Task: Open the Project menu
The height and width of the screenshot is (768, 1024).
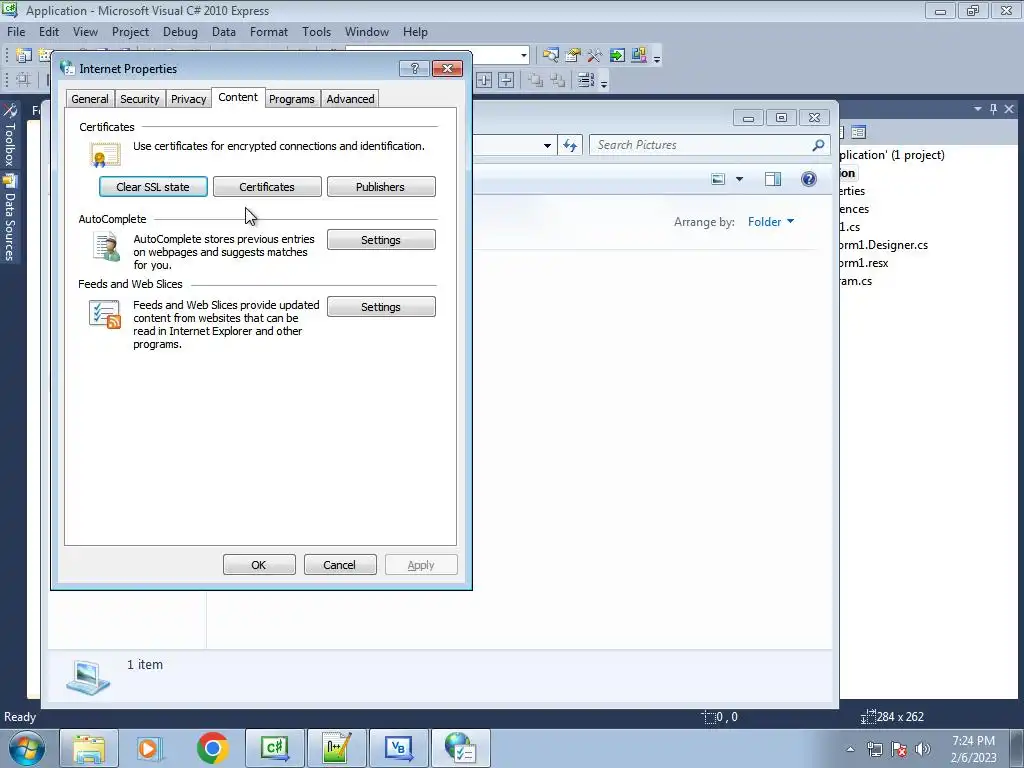Action: tap(130, 31)
